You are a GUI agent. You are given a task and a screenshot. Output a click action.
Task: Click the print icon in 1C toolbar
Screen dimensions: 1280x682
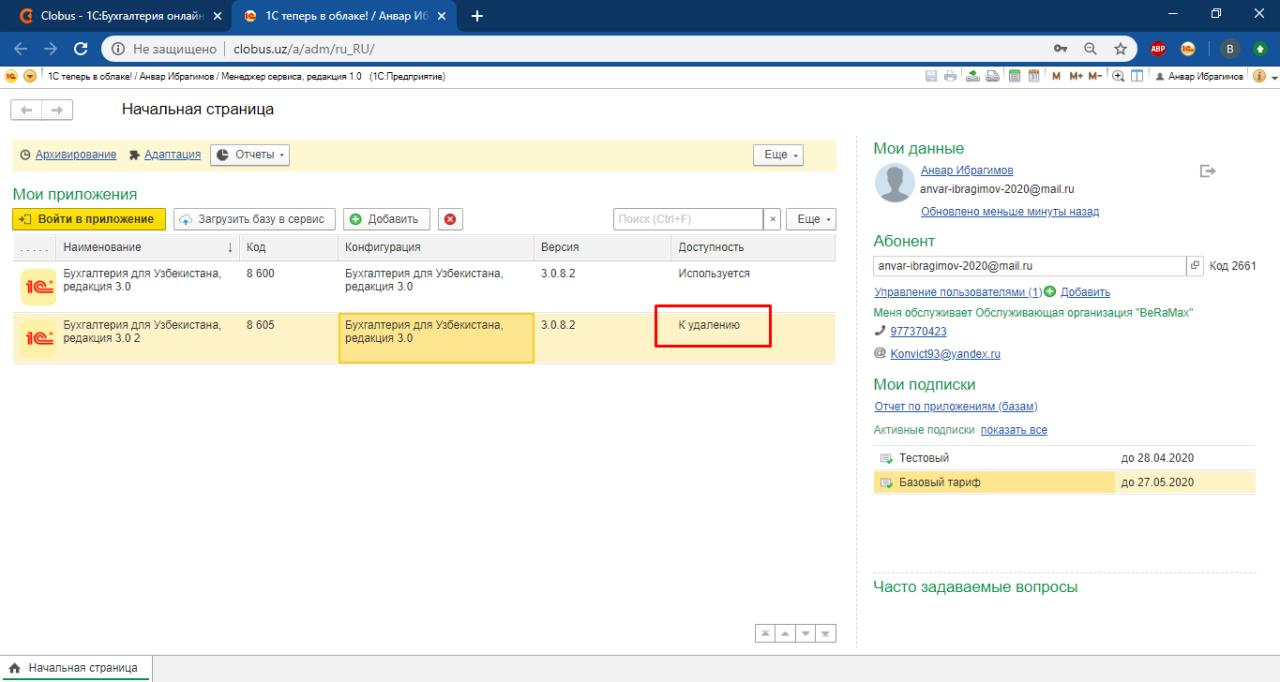point(950,76)
